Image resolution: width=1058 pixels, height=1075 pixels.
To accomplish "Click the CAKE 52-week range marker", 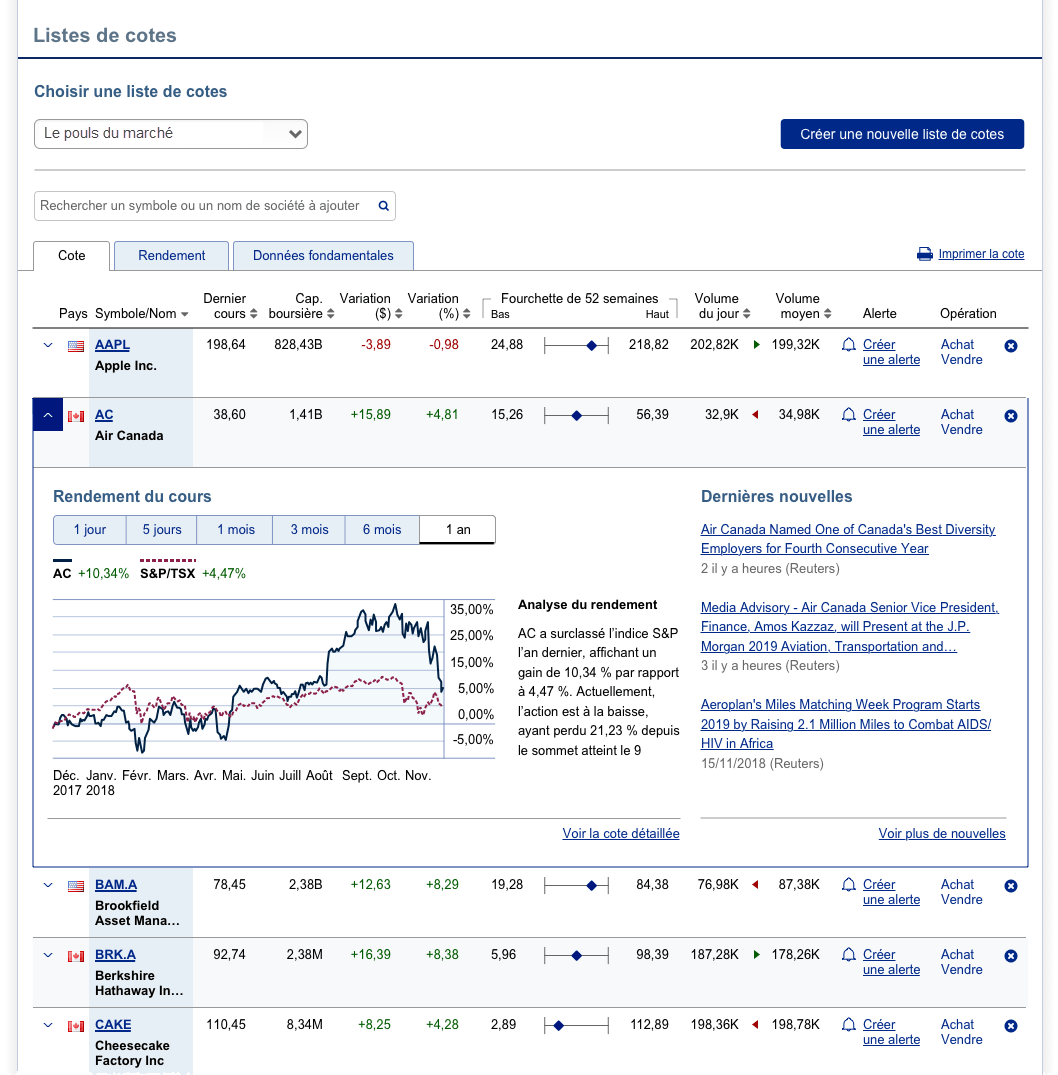I will click(x=559, y=1026).
